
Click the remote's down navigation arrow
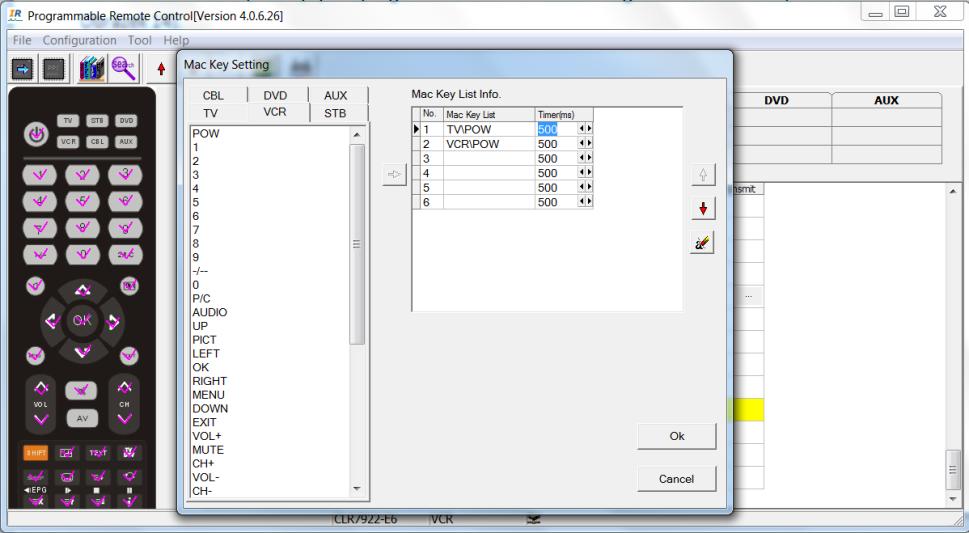82,352
